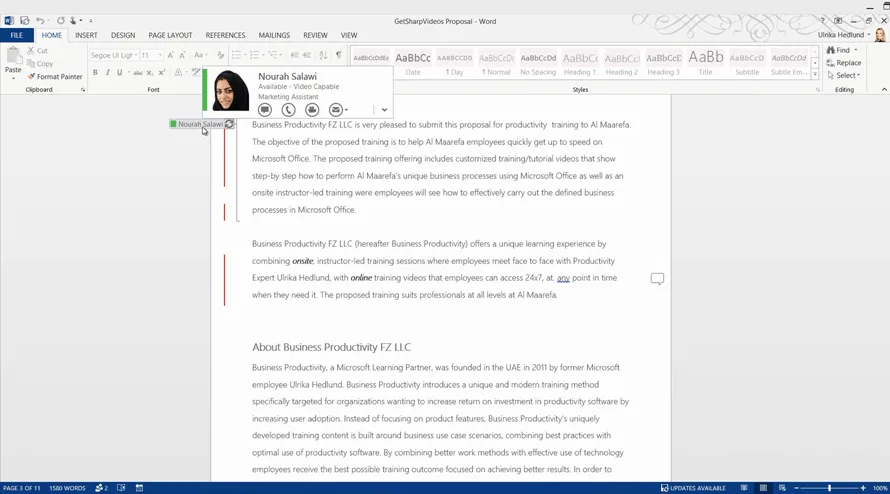Switch to Read Mode view
The width and height of the screenshot is (890, 494).
pos(744,488)
